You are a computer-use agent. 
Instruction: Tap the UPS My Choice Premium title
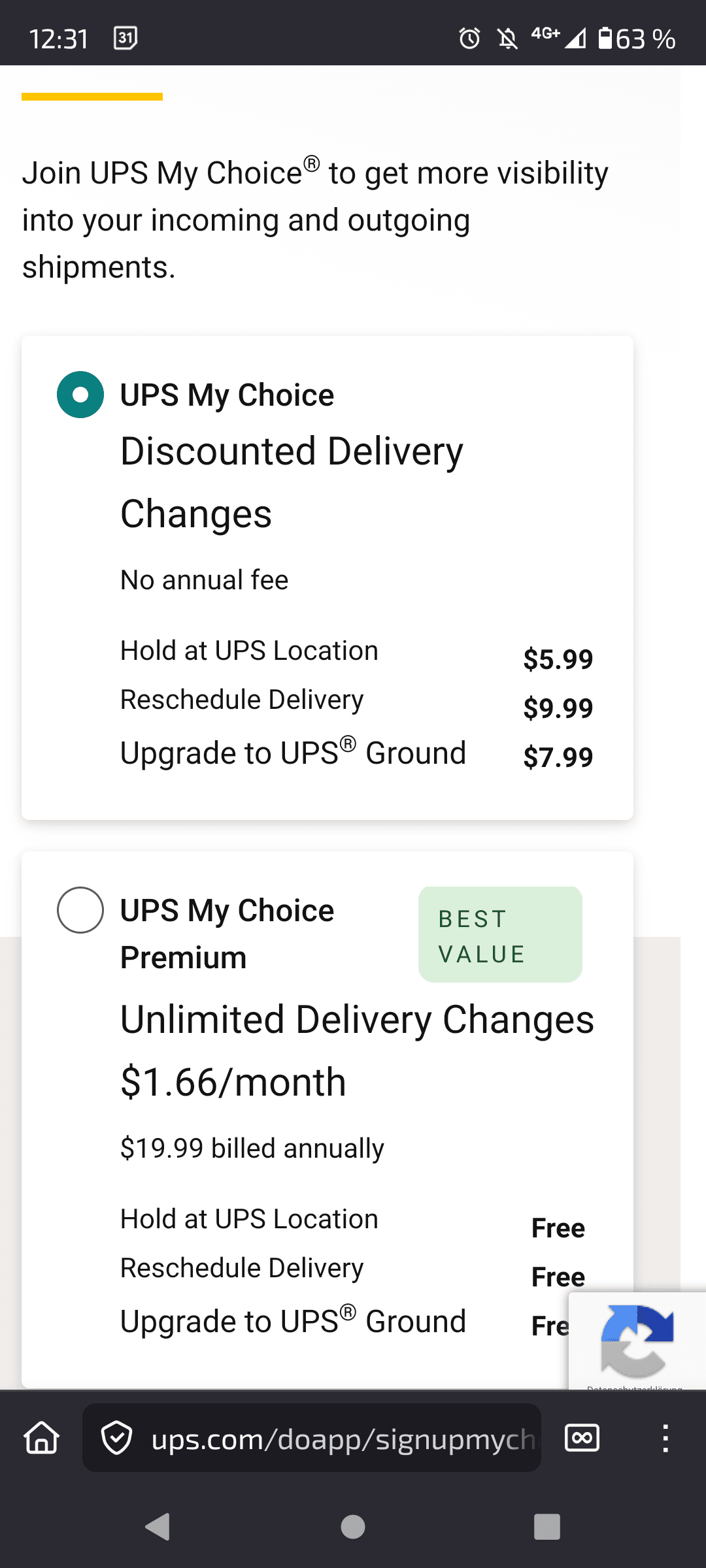[x=227, y=934]
